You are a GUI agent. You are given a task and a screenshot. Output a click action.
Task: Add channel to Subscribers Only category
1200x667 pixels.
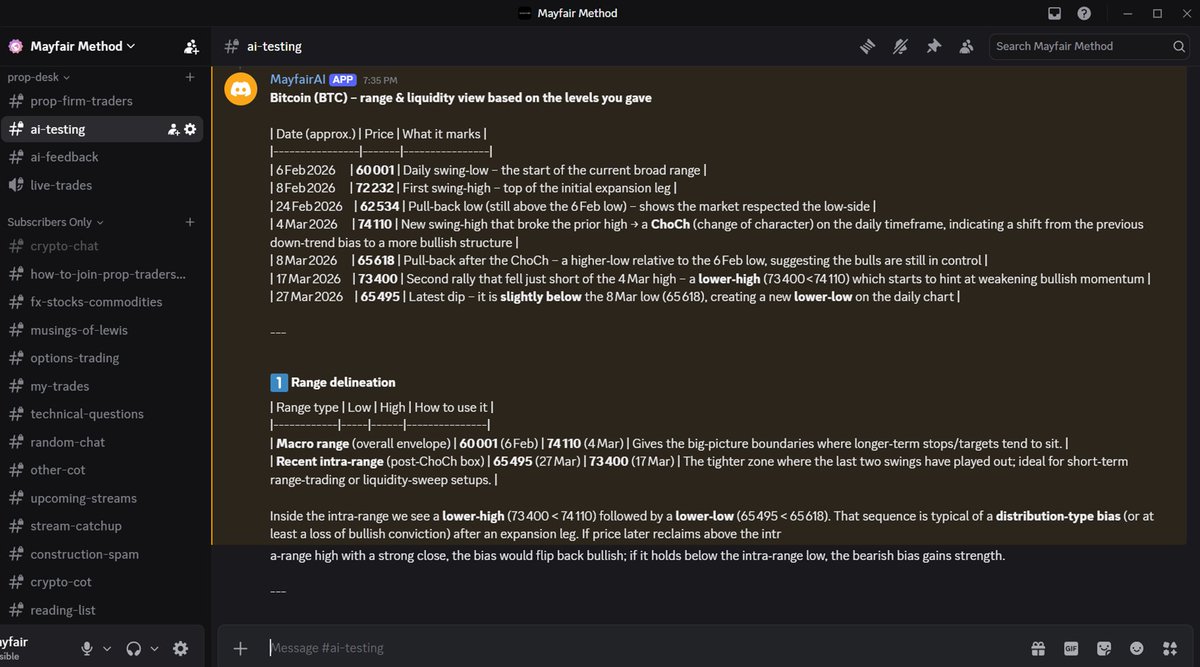coord(190,222)
